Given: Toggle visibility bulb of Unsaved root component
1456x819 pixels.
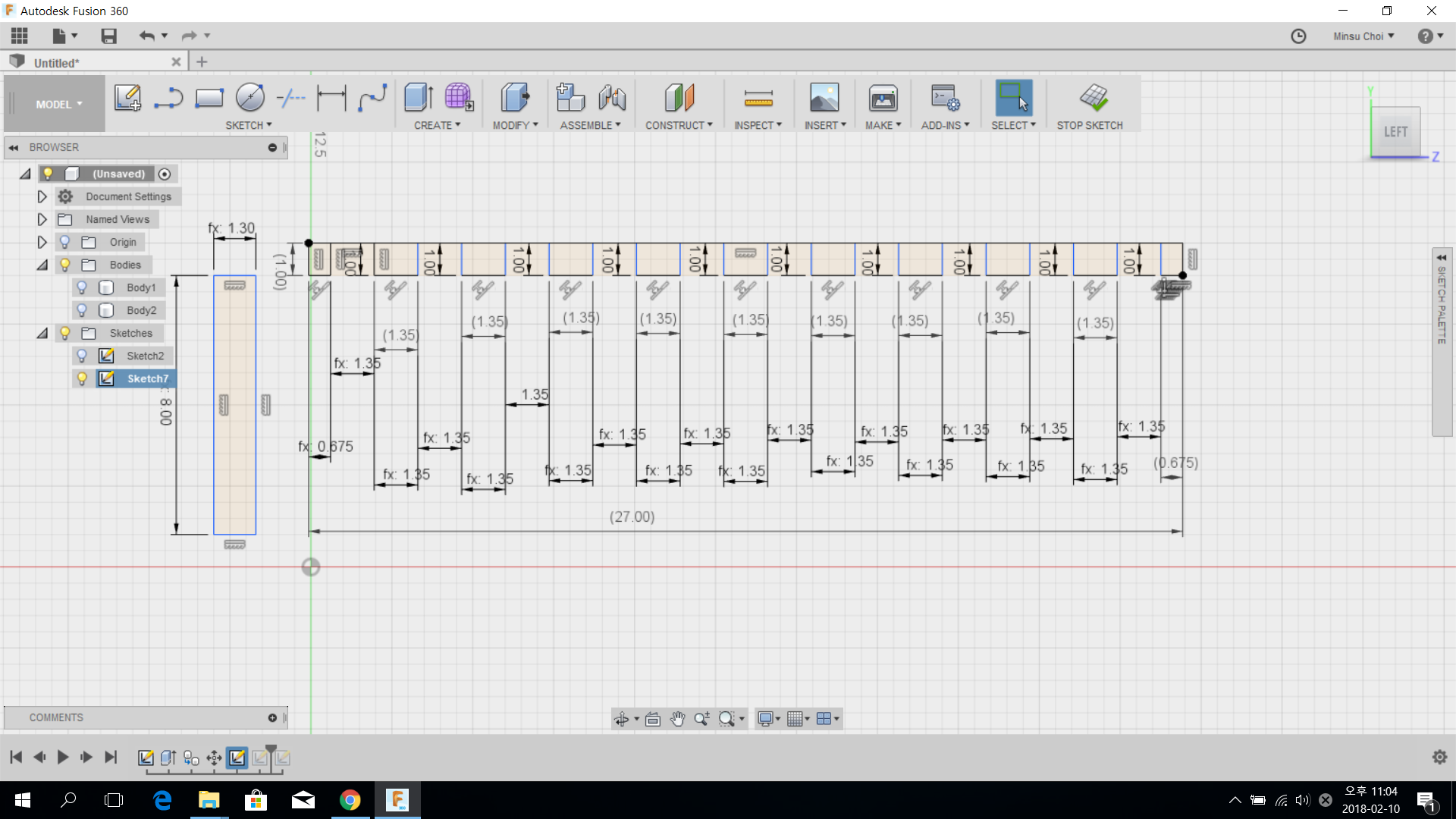Looking at the screenshot, I should tap(48, 174).
